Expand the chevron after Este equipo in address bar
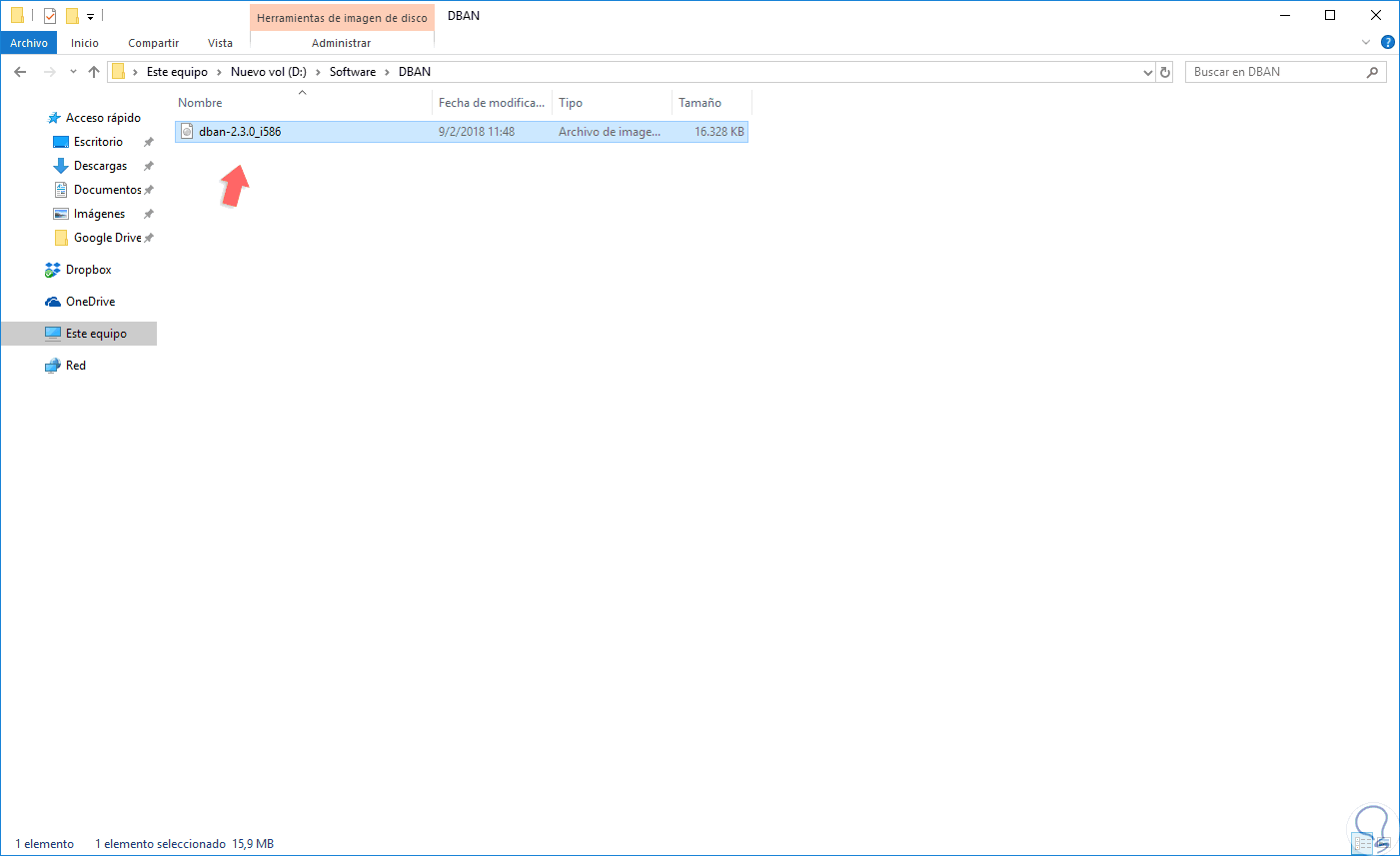Screen dimensions: 1400x856 click(x=219, y=72)
